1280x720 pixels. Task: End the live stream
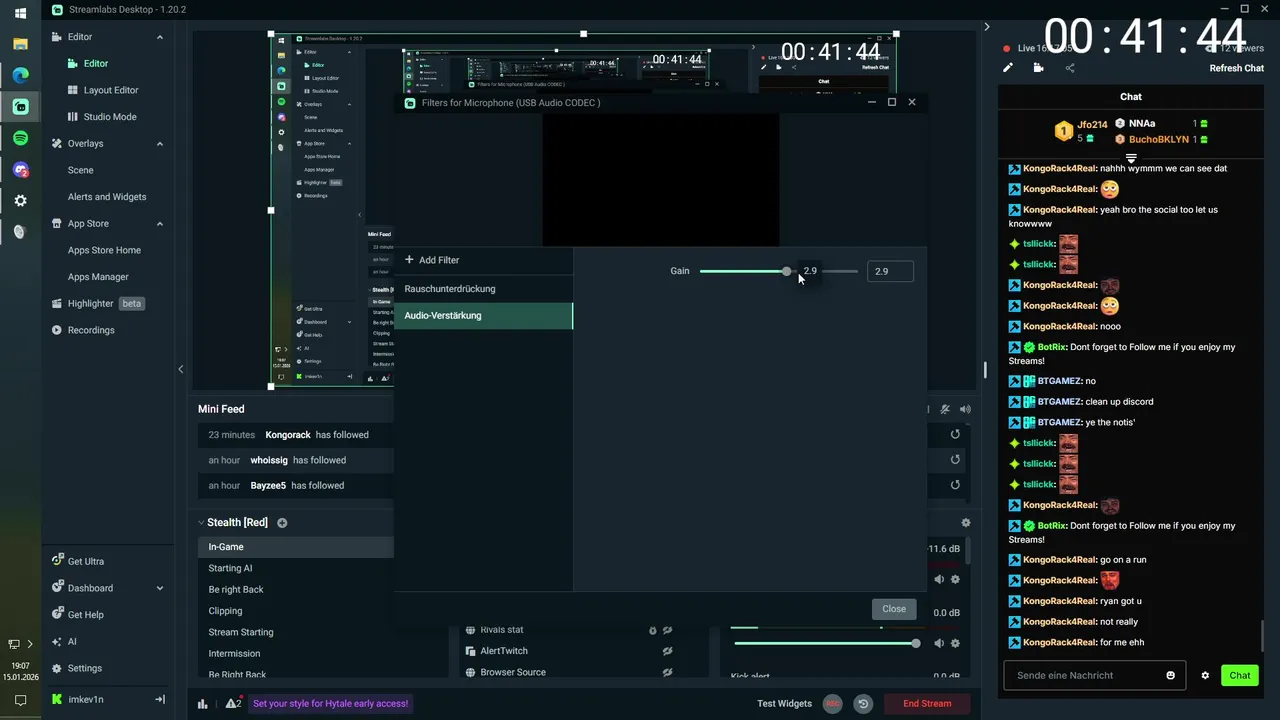click(x=927, y=703)
